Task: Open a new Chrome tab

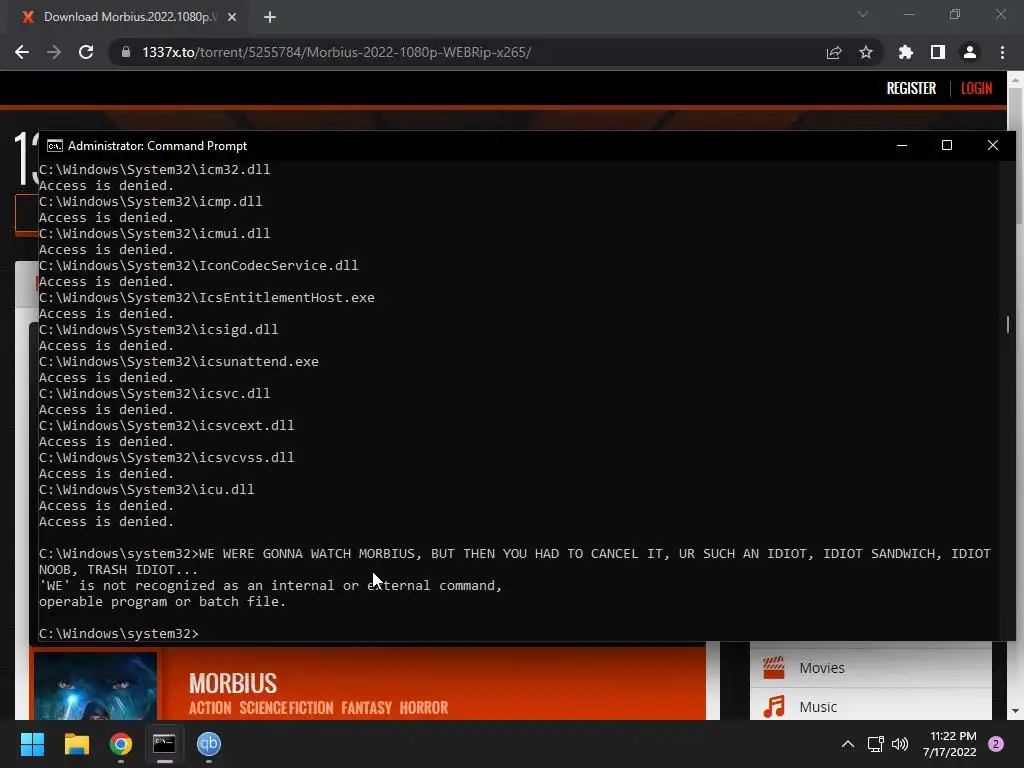Action: pos(270,17)
